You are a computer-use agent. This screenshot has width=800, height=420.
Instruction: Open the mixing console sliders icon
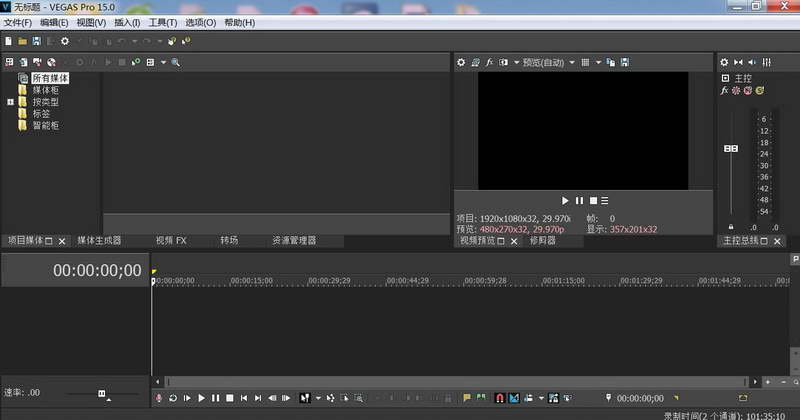pos(766,62)
